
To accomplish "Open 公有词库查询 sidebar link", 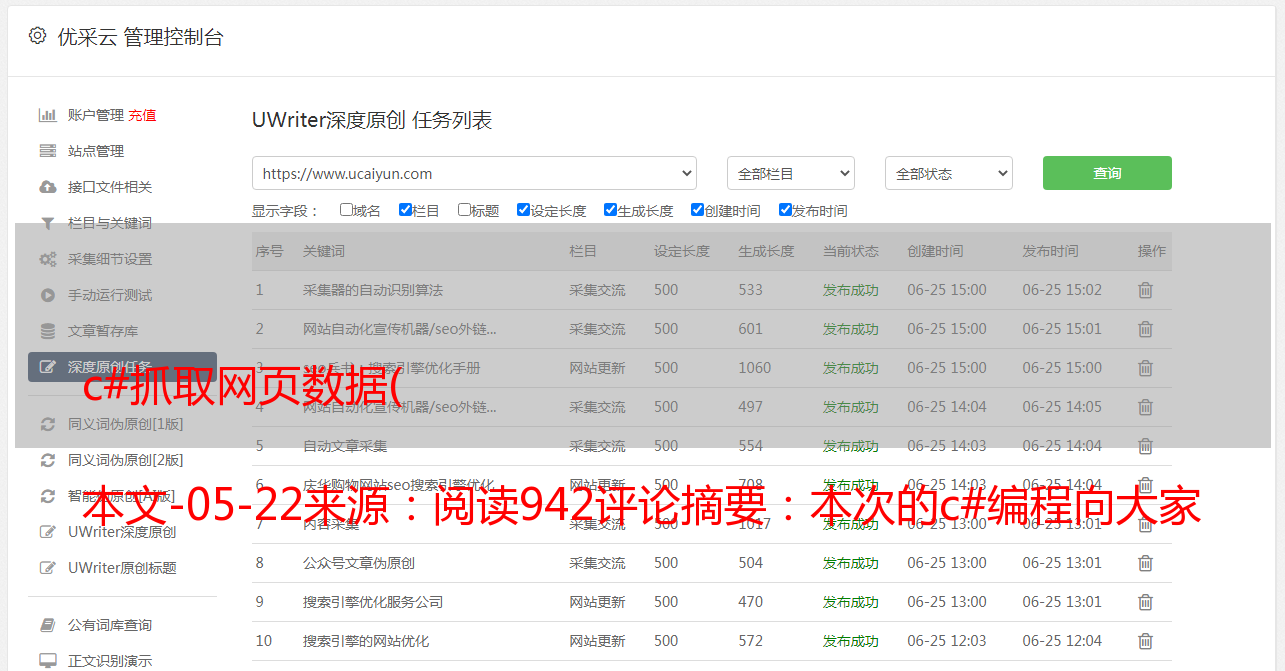I will [110, 625].
